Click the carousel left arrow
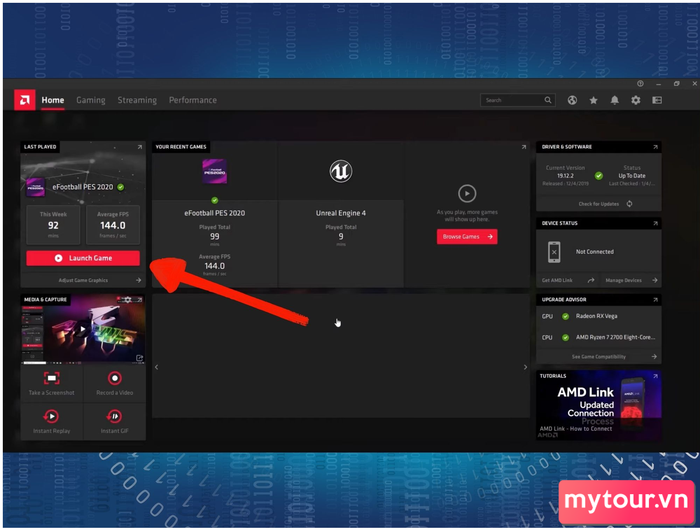The width and height of the screenshot is (700, 532). click(x=156, y=367)
